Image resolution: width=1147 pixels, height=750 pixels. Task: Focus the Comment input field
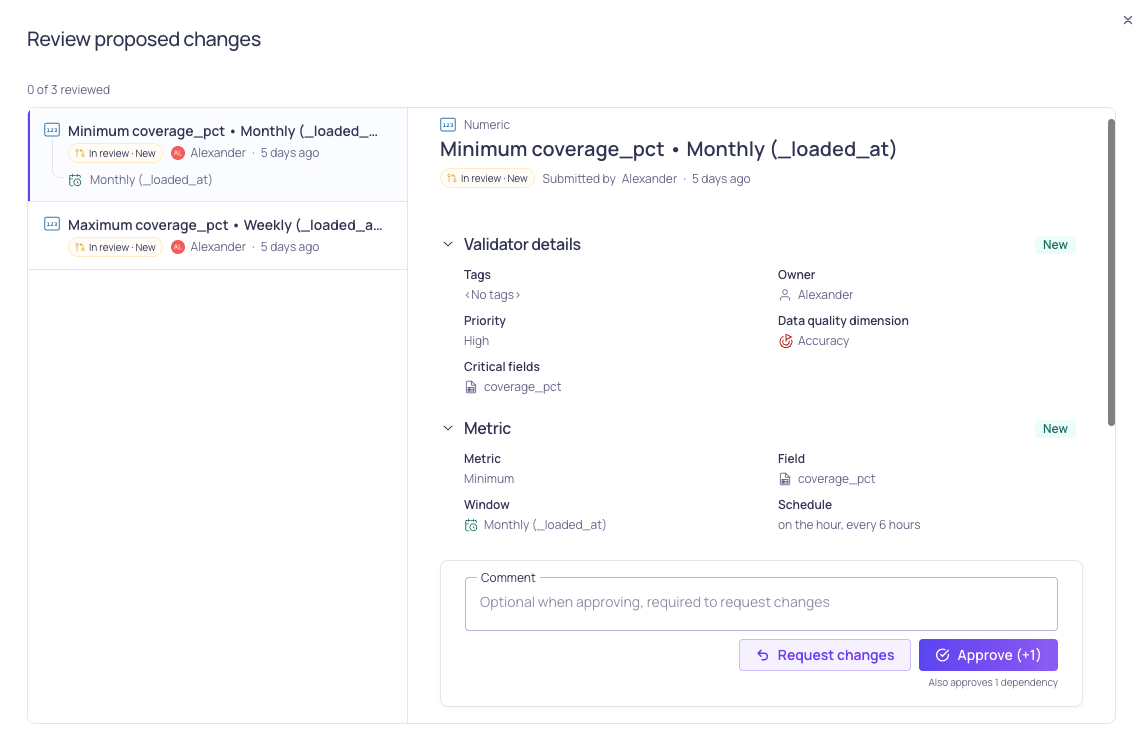(761, 603)
